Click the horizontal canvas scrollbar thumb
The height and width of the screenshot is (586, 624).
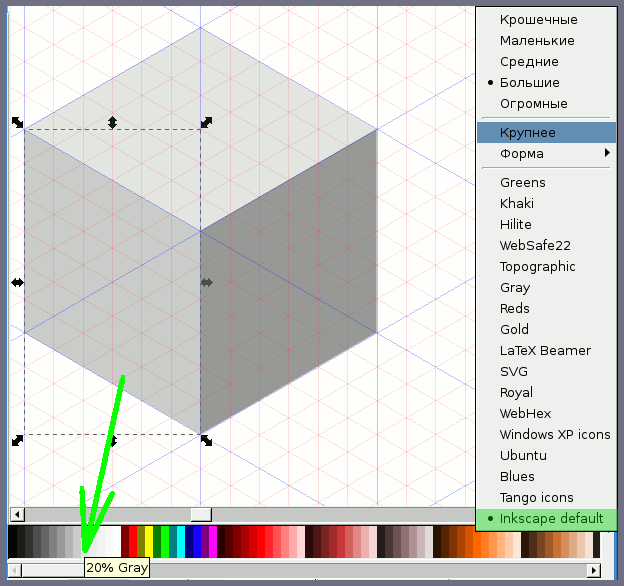click(x=201, y=514)
